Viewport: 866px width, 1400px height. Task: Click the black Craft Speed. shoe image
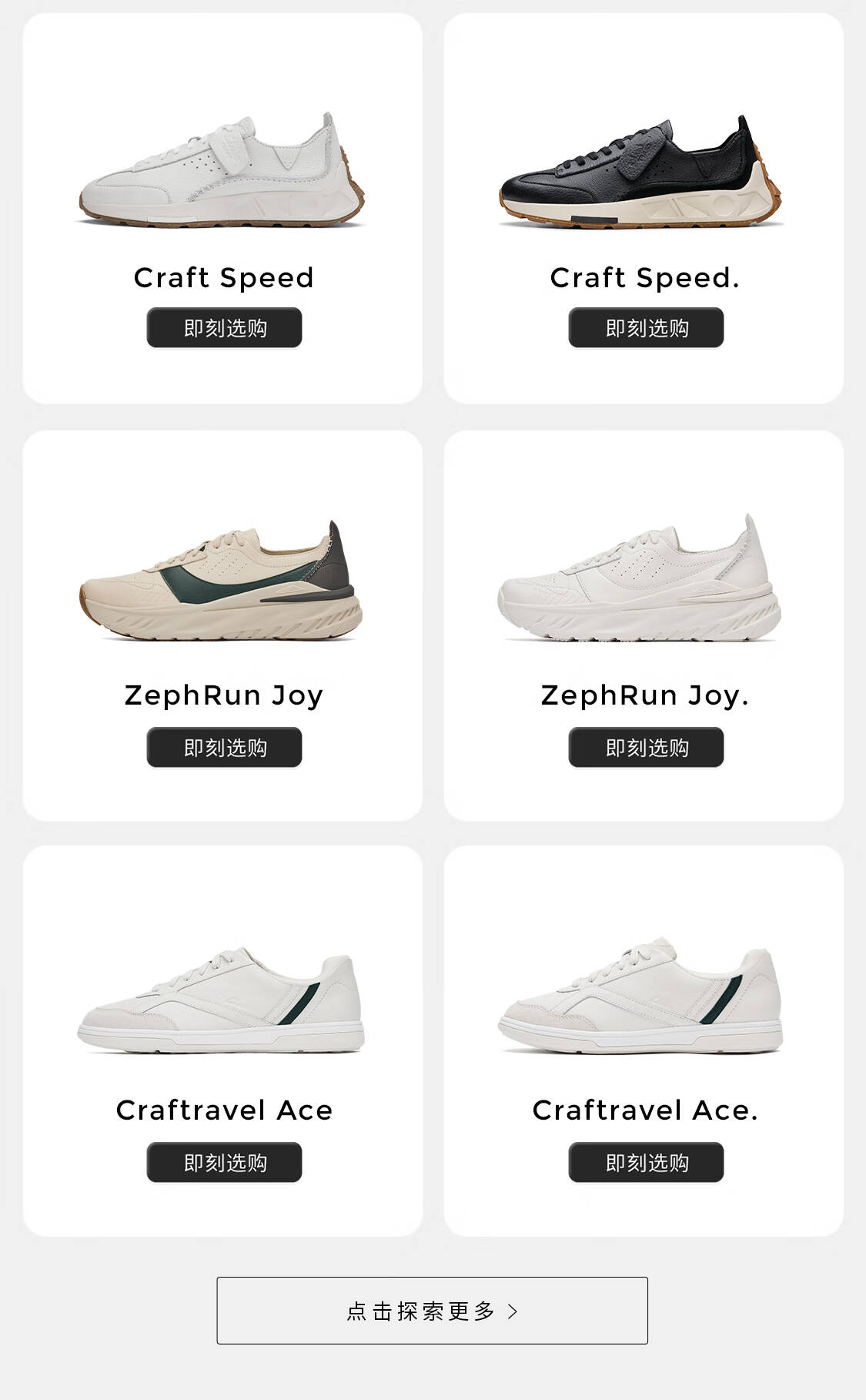[643, 171]
